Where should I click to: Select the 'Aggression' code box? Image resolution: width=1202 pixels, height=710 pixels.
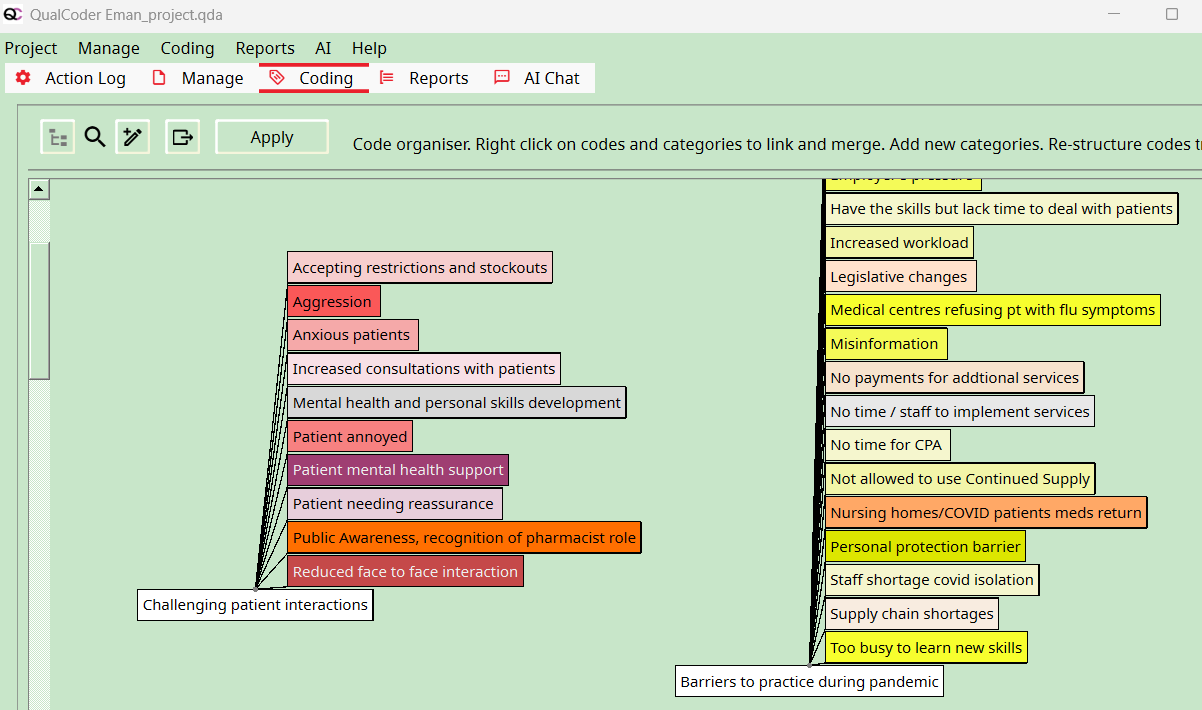click(333, 302)
